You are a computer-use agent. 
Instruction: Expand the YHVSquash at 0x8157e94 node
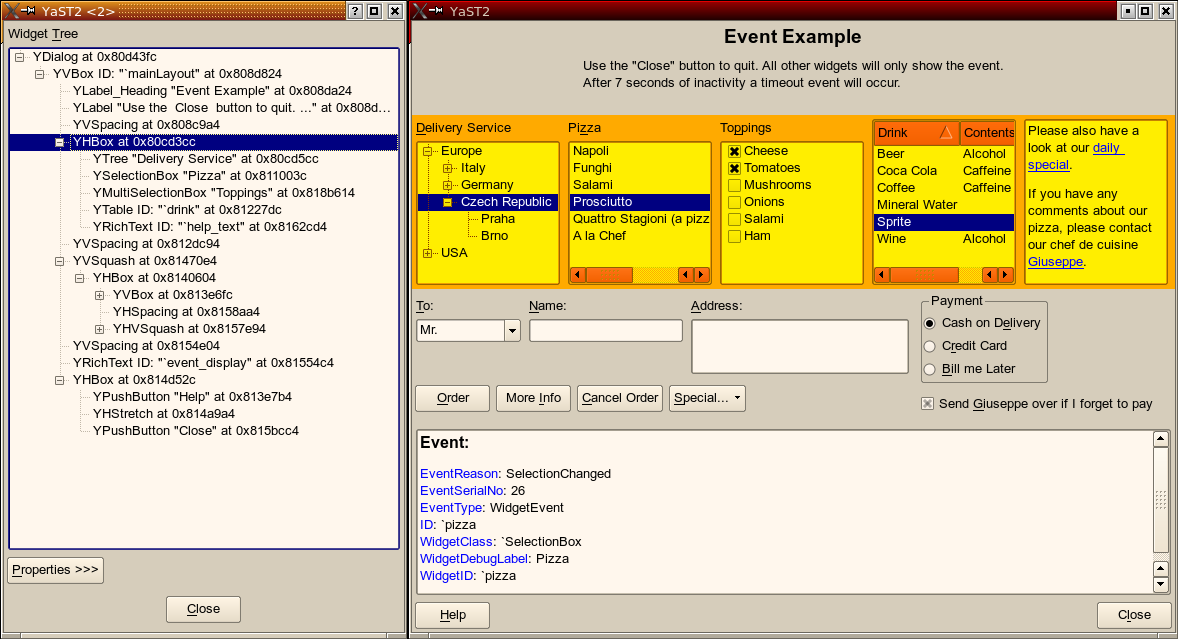click(100, 329)
